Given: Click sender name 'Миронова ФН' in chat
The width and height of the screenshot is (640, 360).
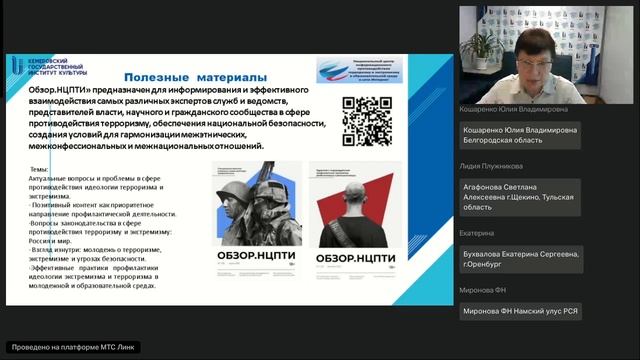Looking at the screenshot, I should point(482,290).
